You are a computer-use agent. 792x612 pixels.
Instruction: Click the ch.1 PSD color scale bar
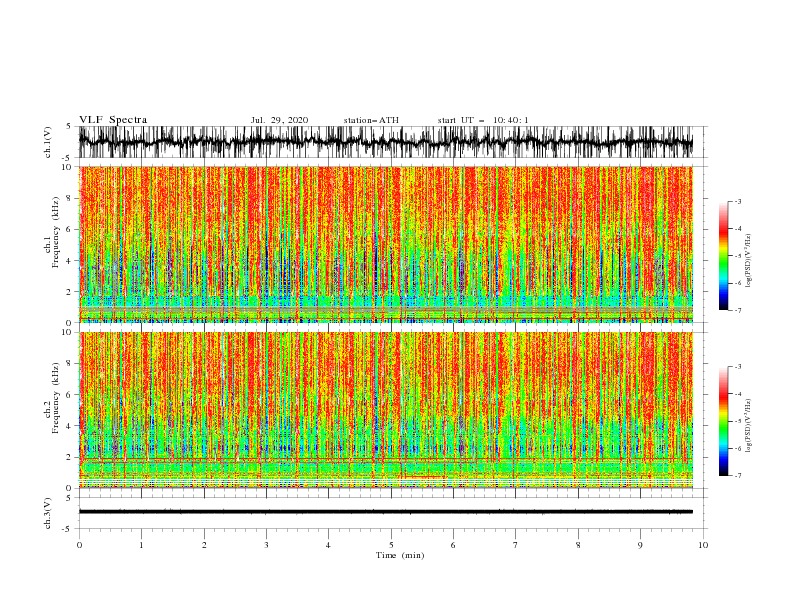[x=723, y=256]
